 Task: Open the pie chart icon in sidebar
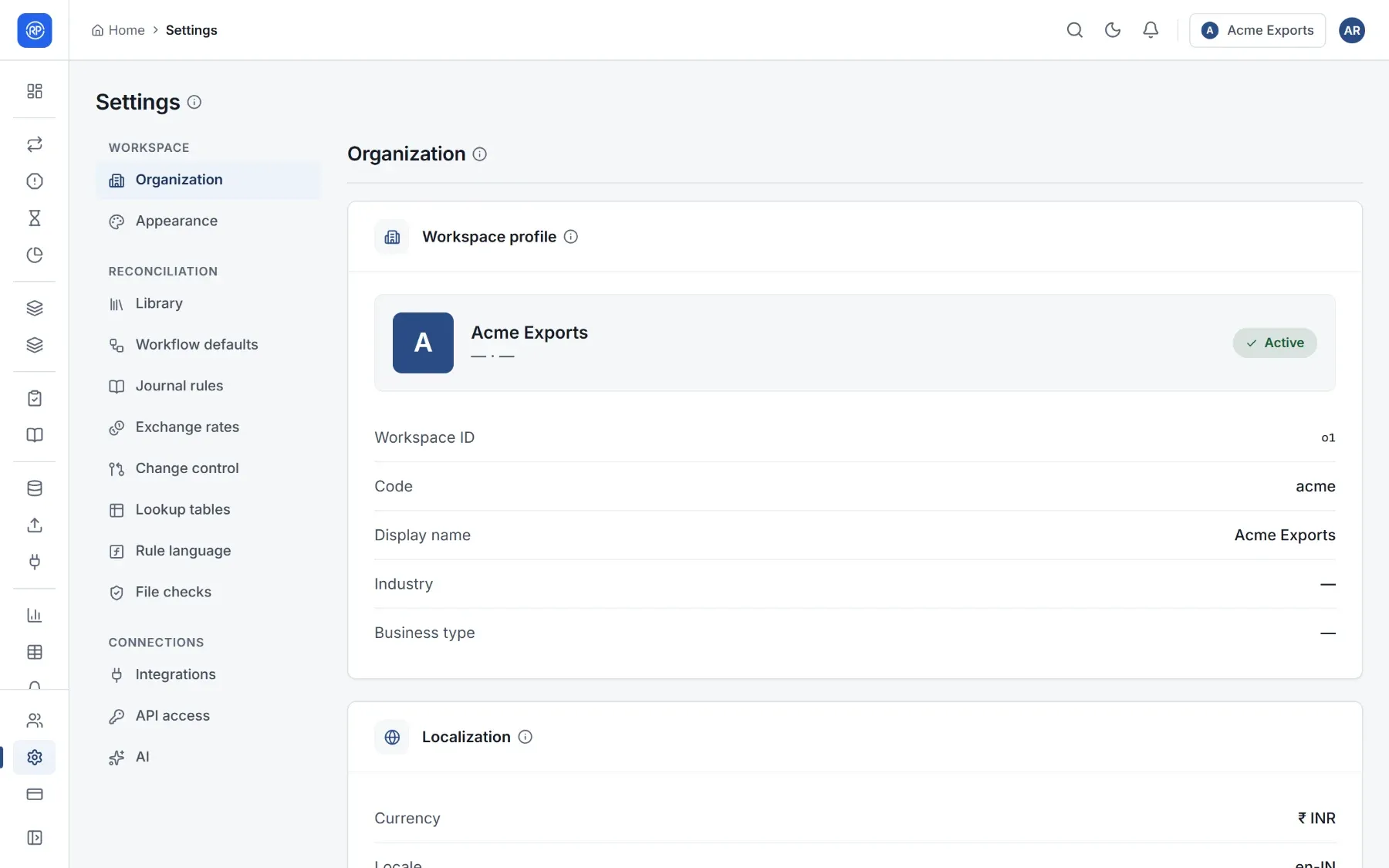pyautogui.click(x=35, y=255)
